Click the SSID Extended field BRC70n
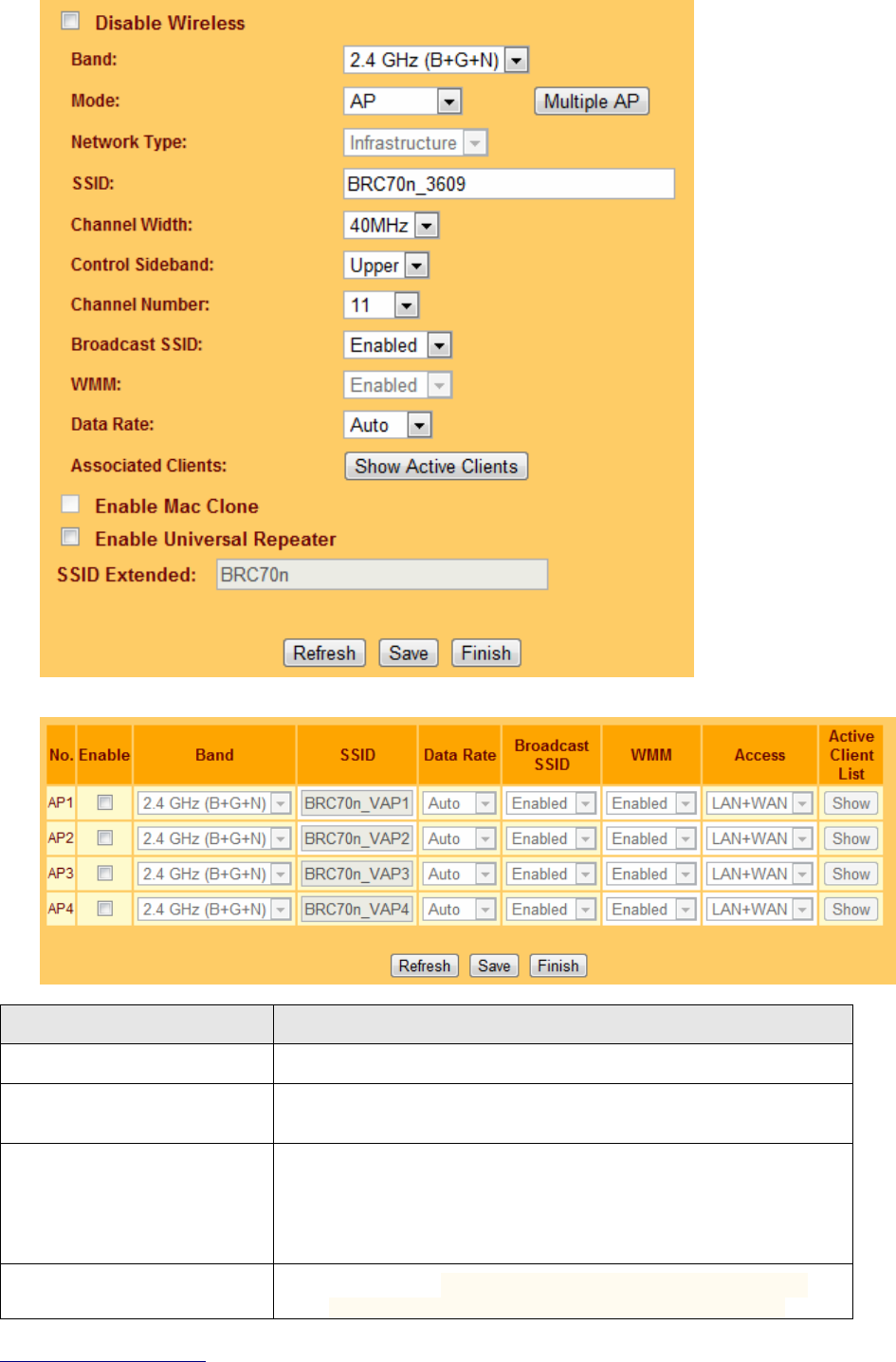Screen dimensions: 896x1362 382,575
